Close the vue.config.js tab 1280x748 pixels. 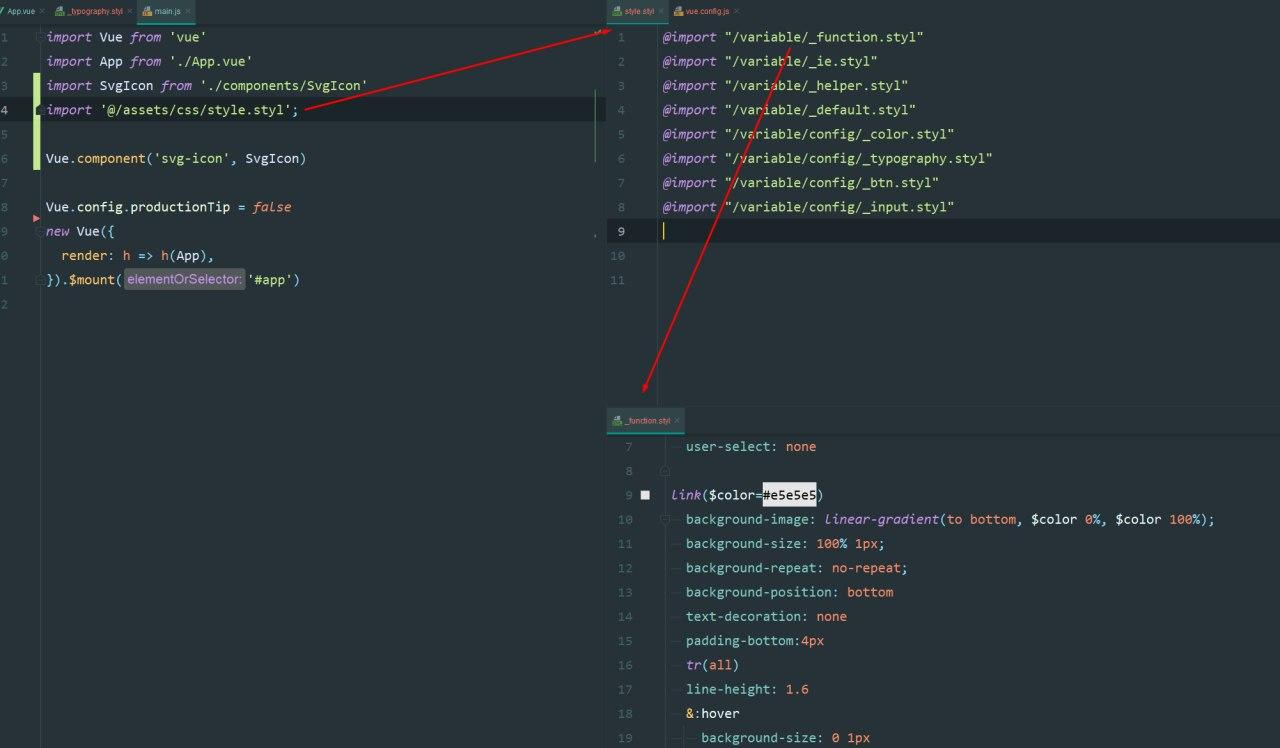737,11
